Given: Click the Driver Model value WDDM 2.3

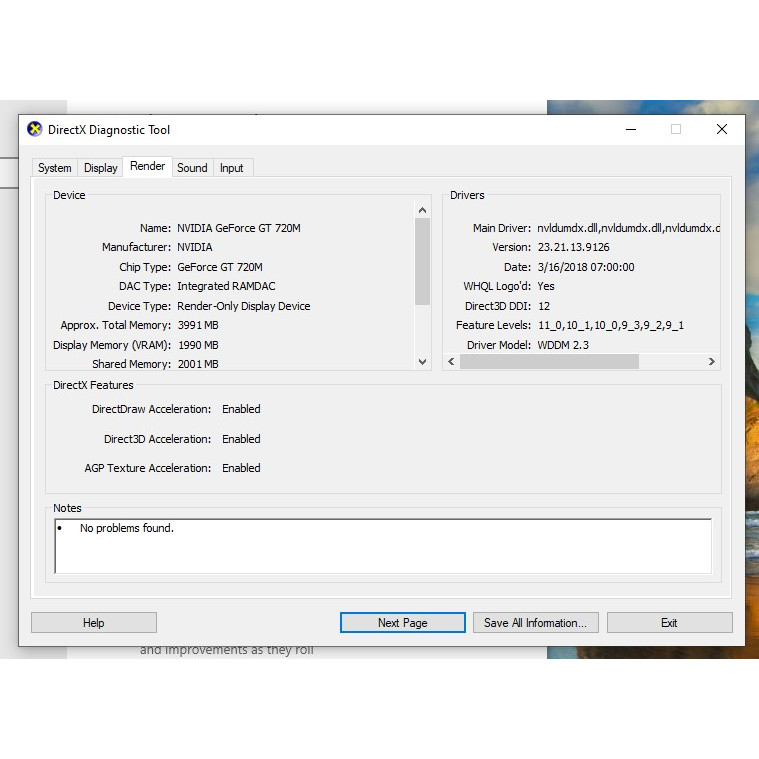Looking at the screenshot, I should click(563, 345).
